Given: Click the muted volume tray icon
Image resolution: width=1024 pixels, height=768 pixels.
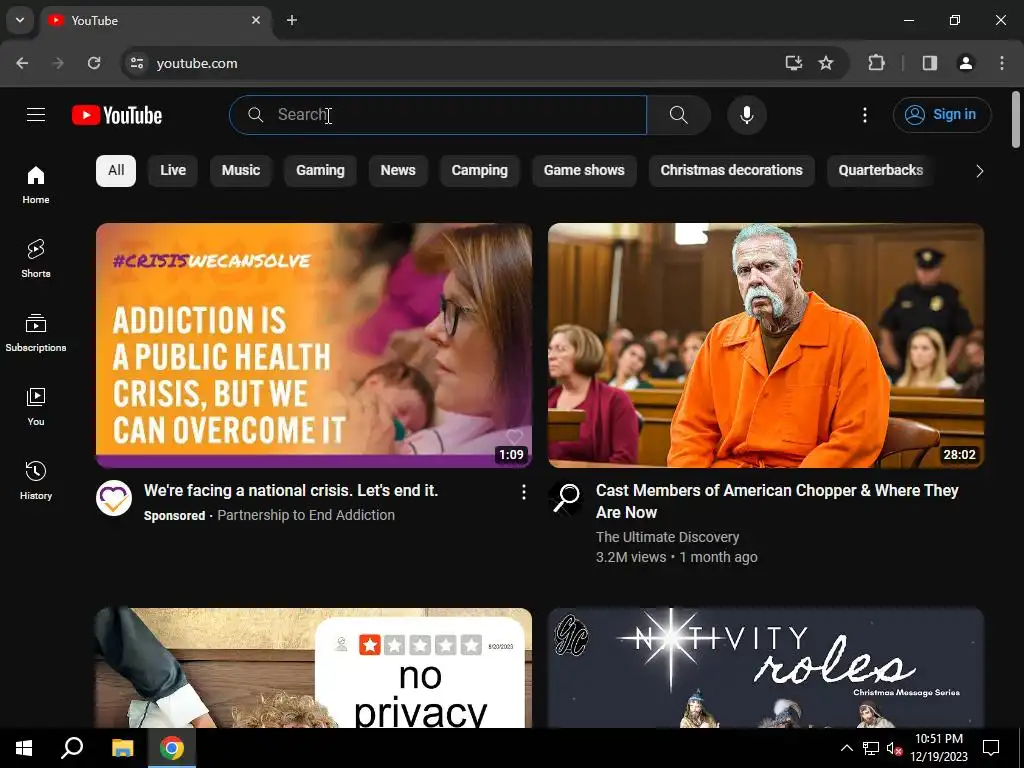Looking at the screenshot, I should tap(894, 748).
